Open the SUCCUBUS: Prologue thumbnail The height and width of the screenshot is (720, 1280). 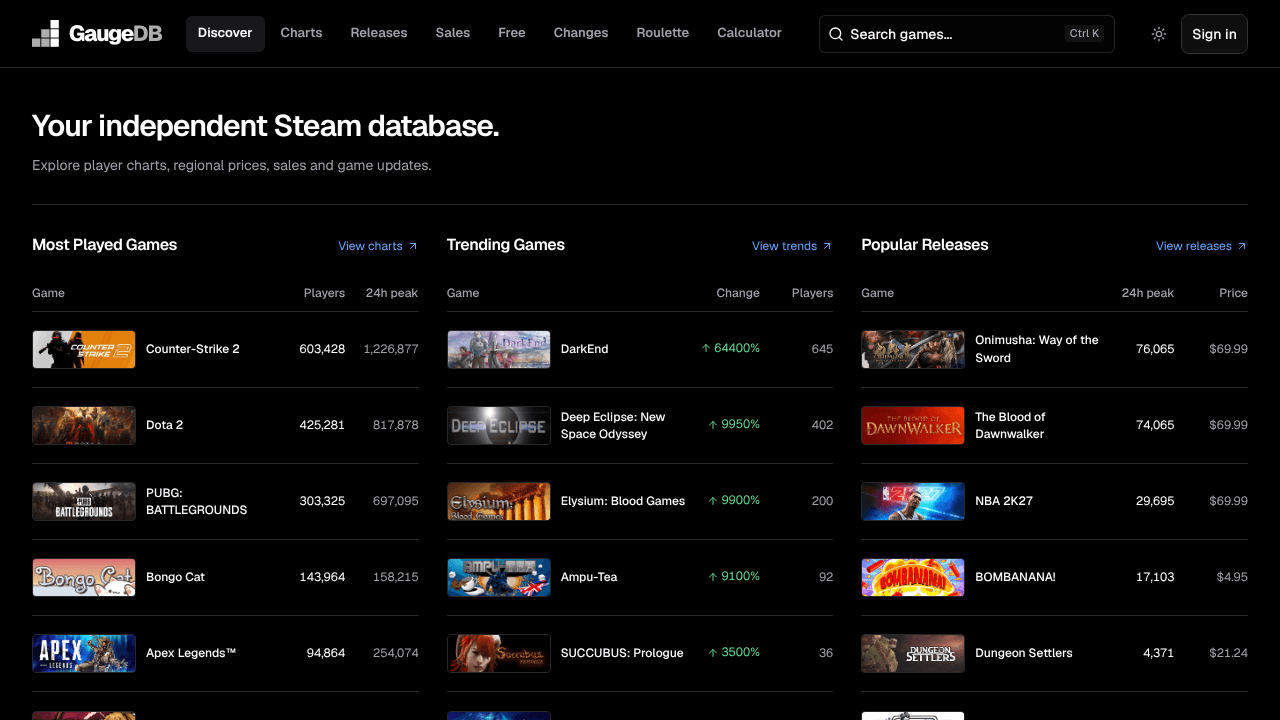pyautogui.click(x=499, y=653)
